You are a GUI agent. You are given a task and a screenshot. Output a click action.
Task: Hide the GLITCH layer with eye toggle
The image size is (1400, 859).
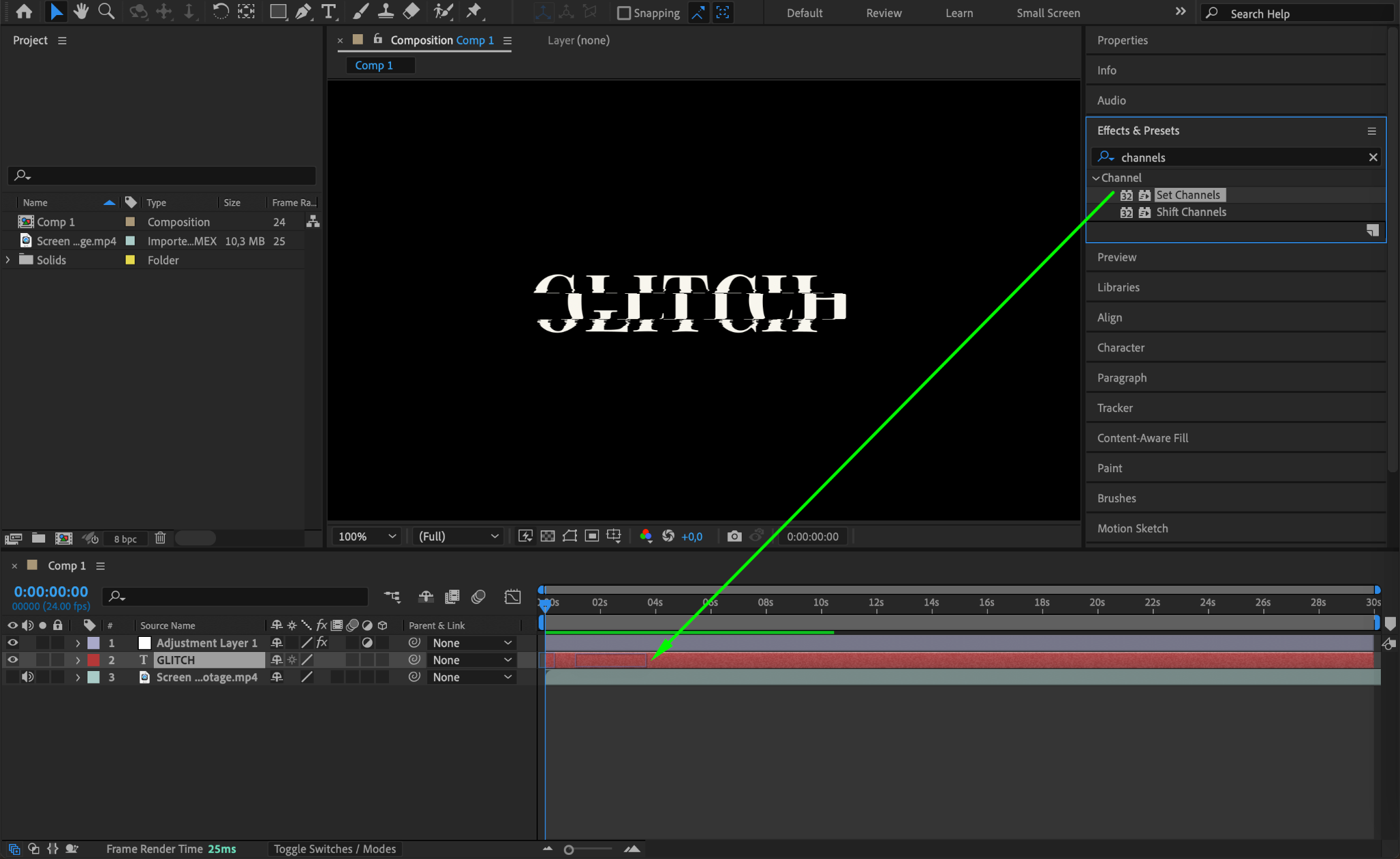tap(12, 660)
